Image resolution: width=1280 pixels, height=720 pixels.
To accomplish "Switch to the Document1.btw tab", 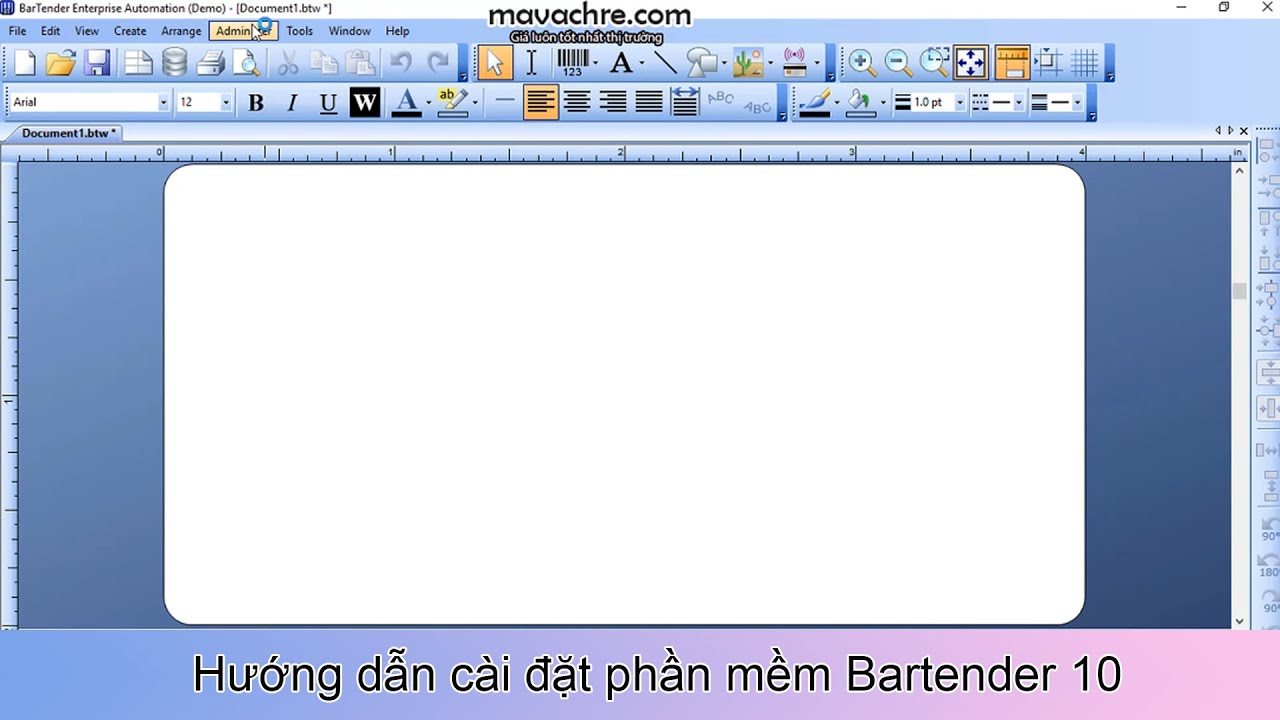I will (x=68, y=133).
